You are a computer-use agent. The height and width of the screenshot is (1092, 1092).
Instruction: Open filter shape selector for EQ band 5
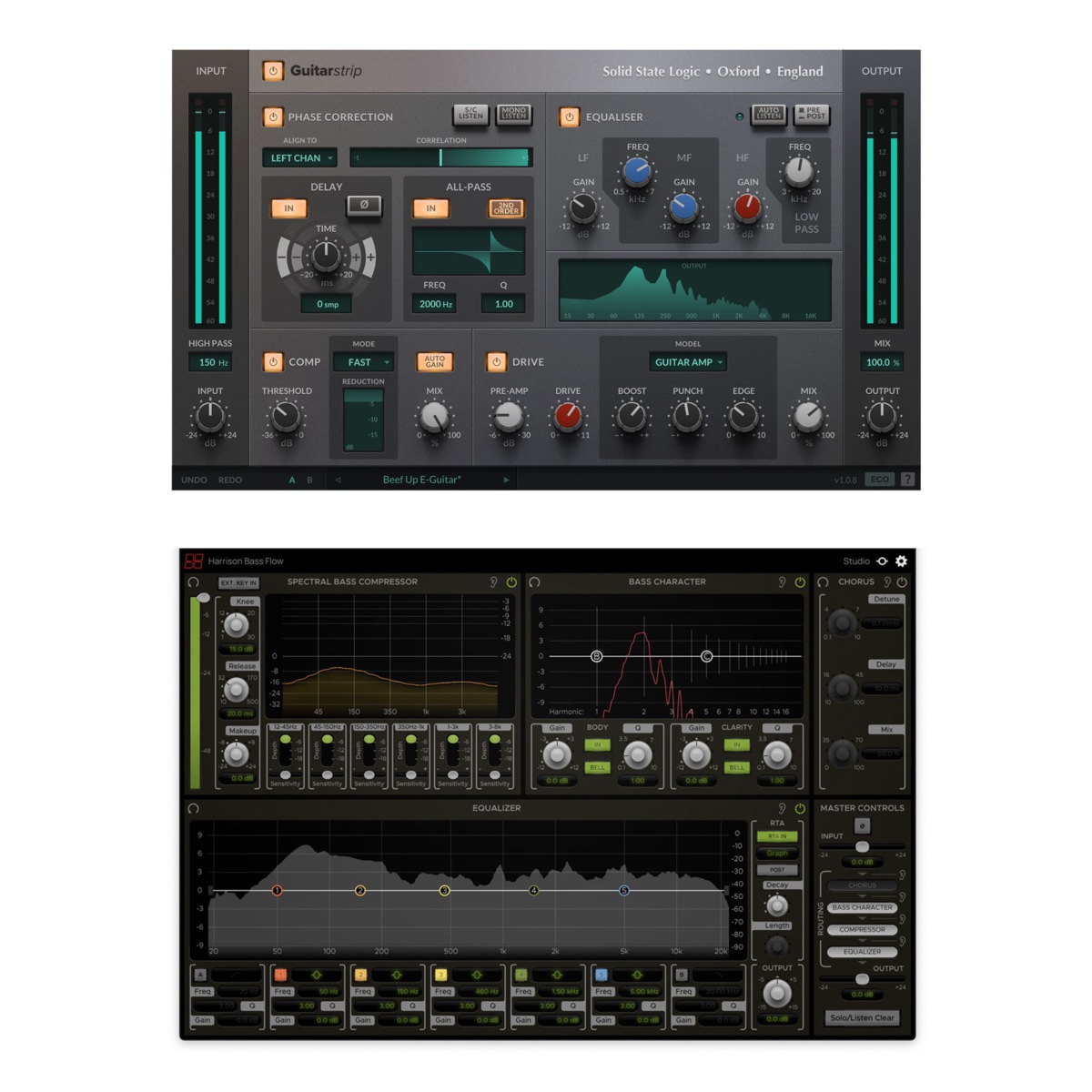coord(636,975)
